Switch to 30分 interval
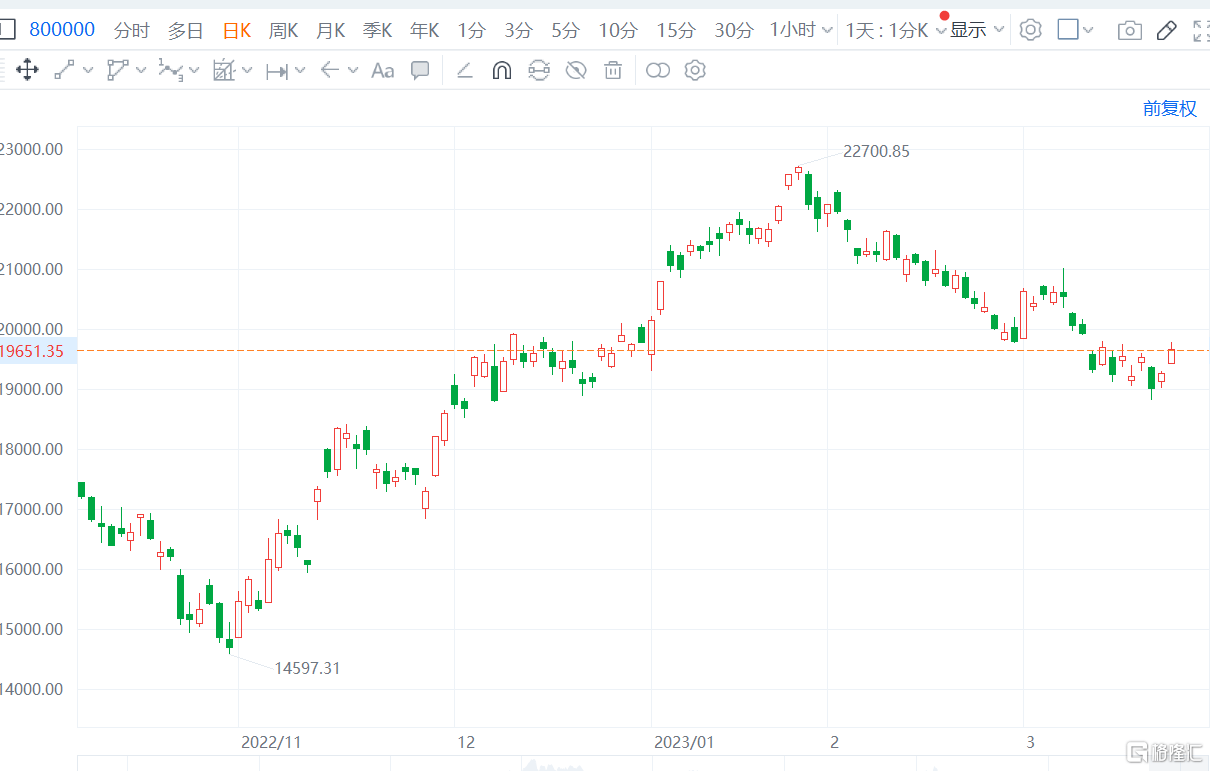The height and width of the screenshot is (771, 1210). (x=733, y=30)
